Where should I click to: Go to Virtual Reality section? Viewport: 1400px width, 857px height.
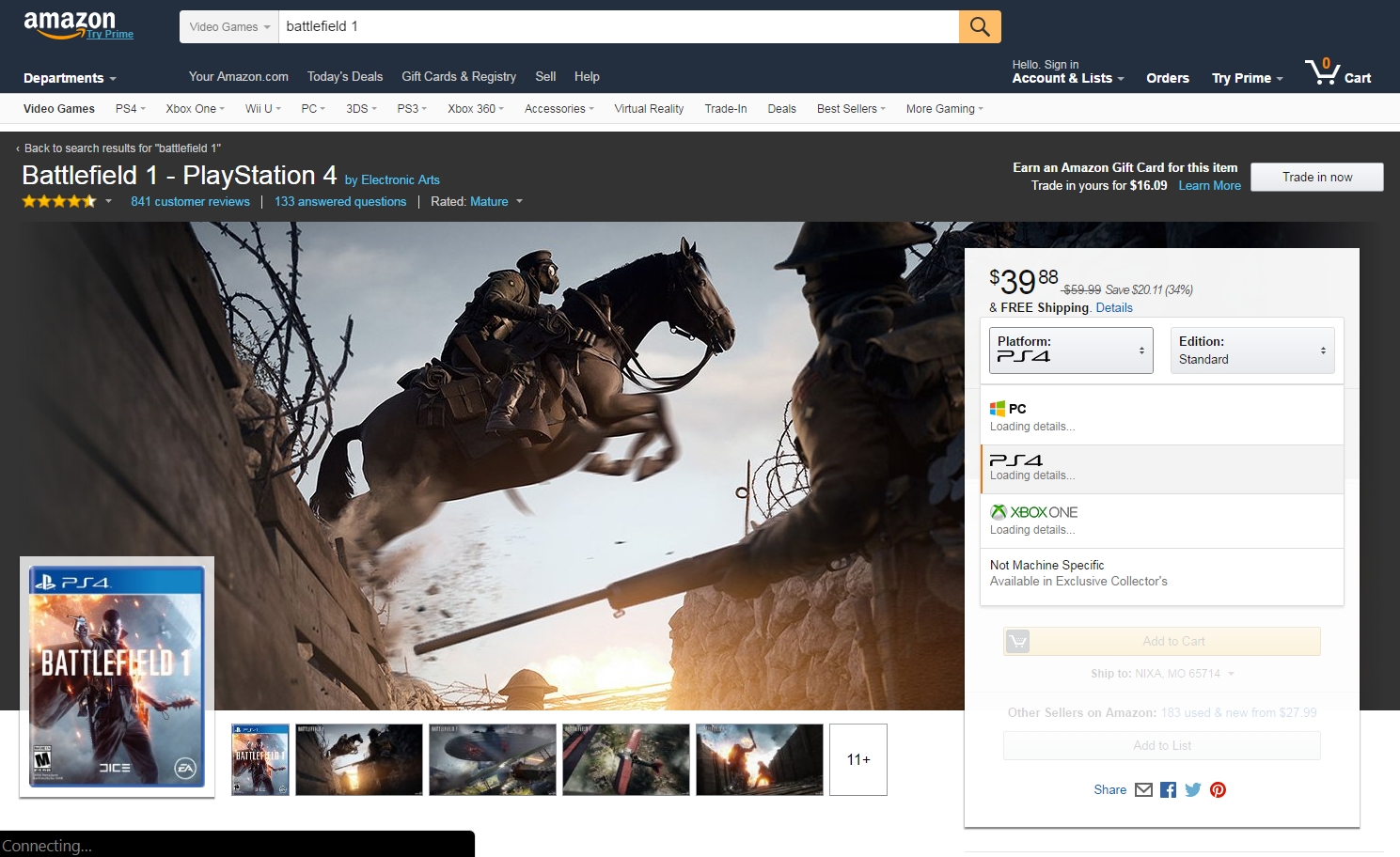[649, 109]
